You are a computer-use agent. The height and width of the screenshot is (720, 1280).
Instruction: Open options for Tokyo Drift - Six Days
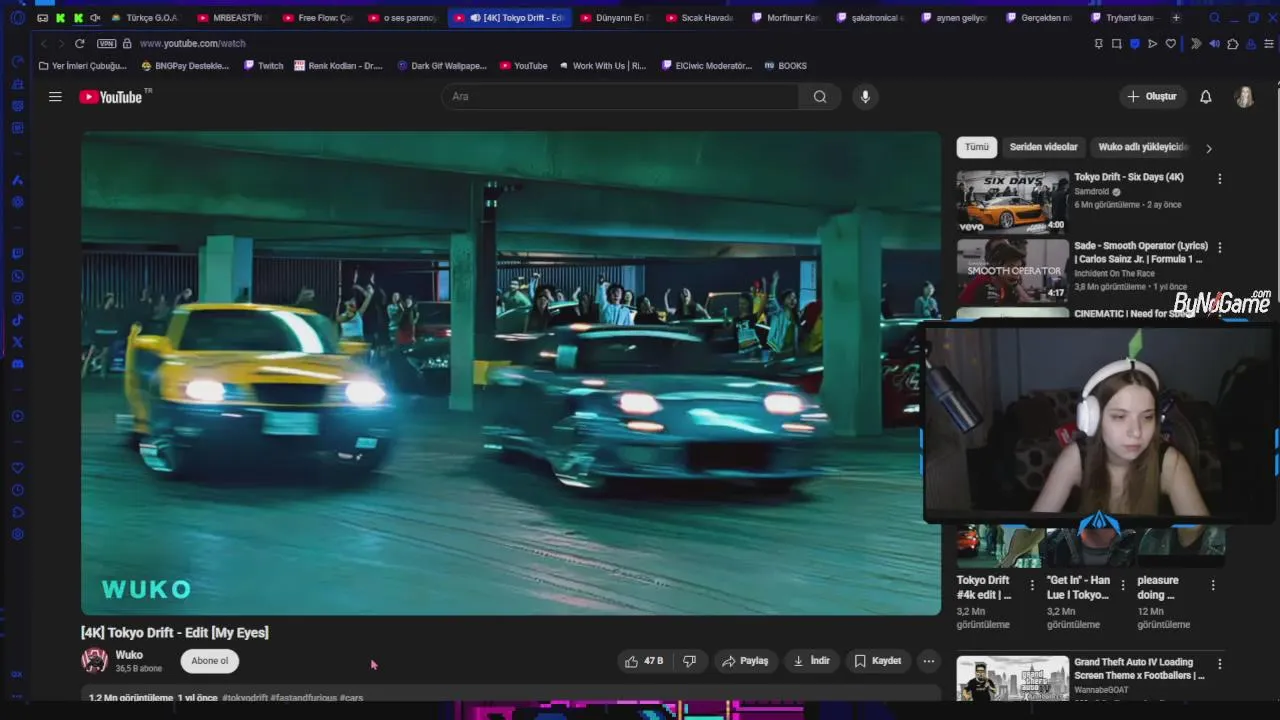point(1219,179)
